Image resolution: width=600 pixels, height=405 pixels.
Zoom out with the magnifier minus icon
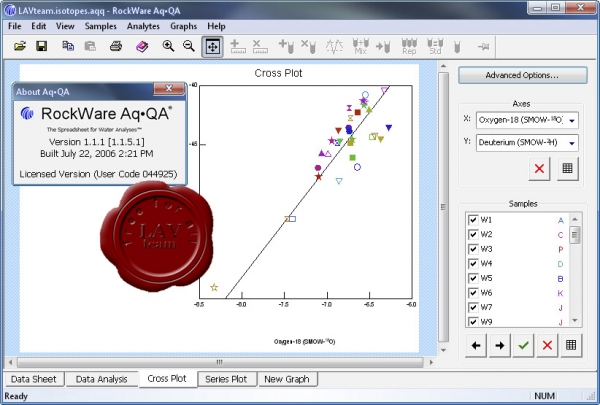point(189,46)
